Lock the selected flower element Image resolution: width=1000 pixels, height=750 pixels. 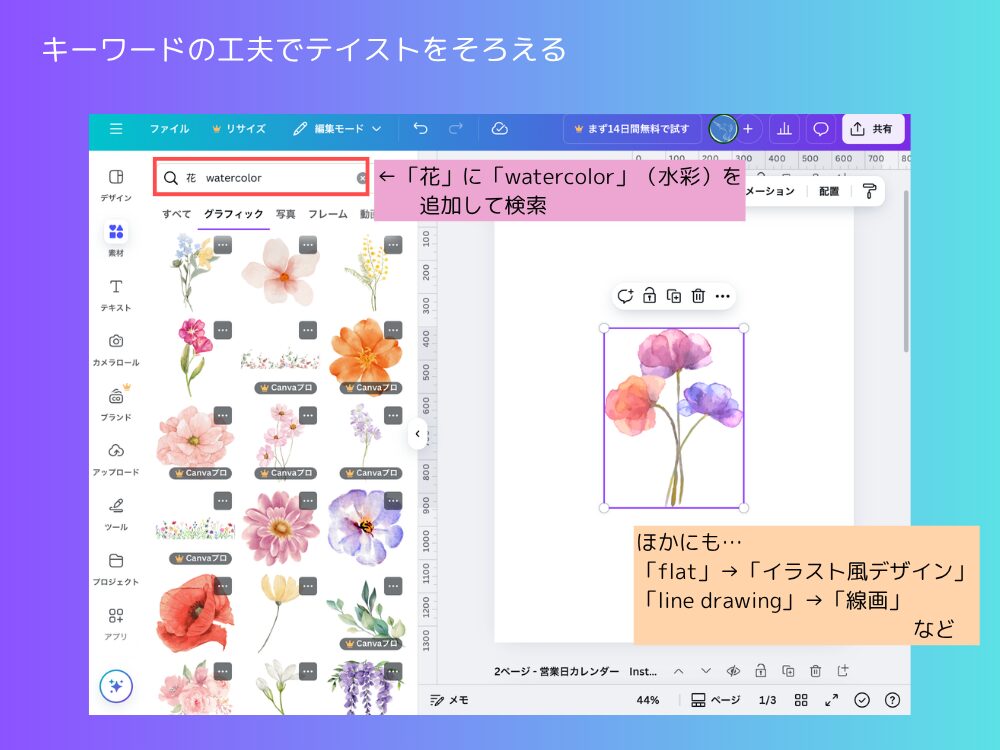click(x=649, y=296)
